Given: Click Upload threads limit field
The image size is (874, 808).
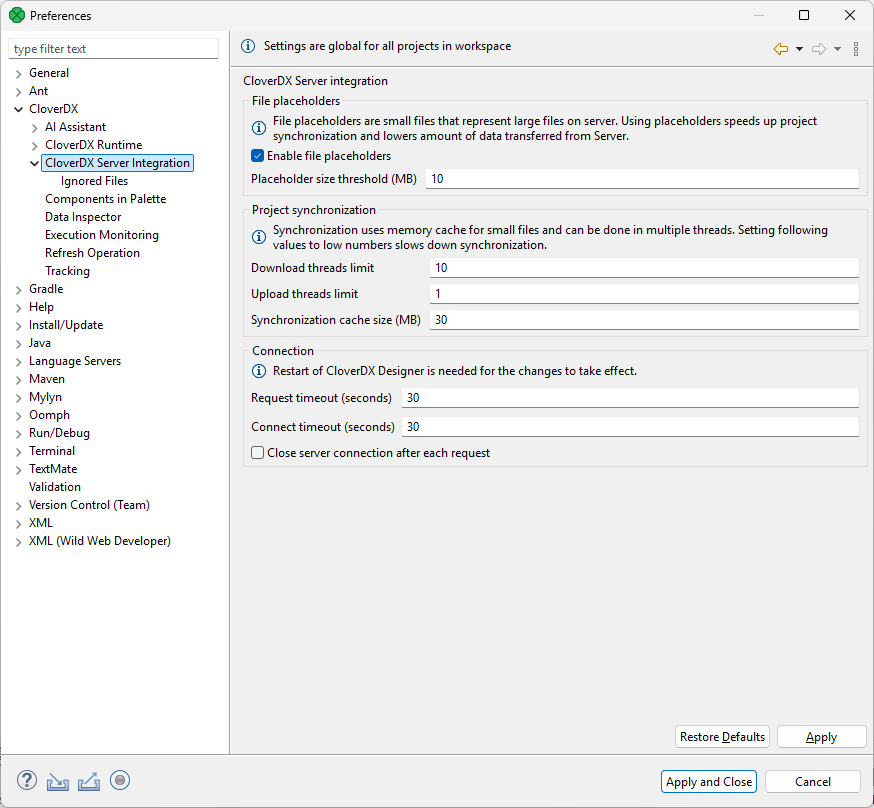Looking at the screenshot, I should pyautogui.click(x=644, y=294).
